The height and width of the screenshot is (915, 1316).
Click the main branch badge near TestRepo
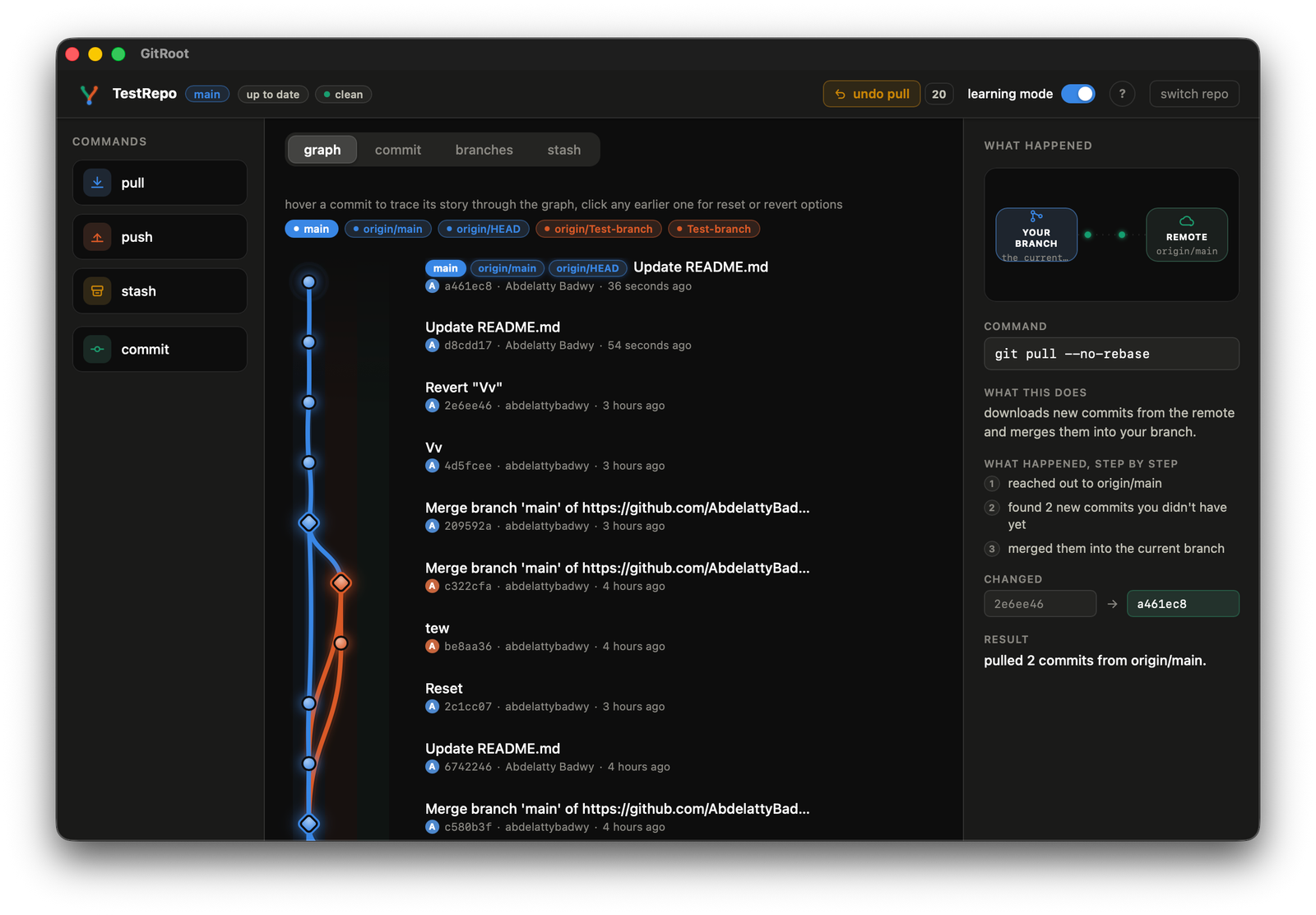207,95
